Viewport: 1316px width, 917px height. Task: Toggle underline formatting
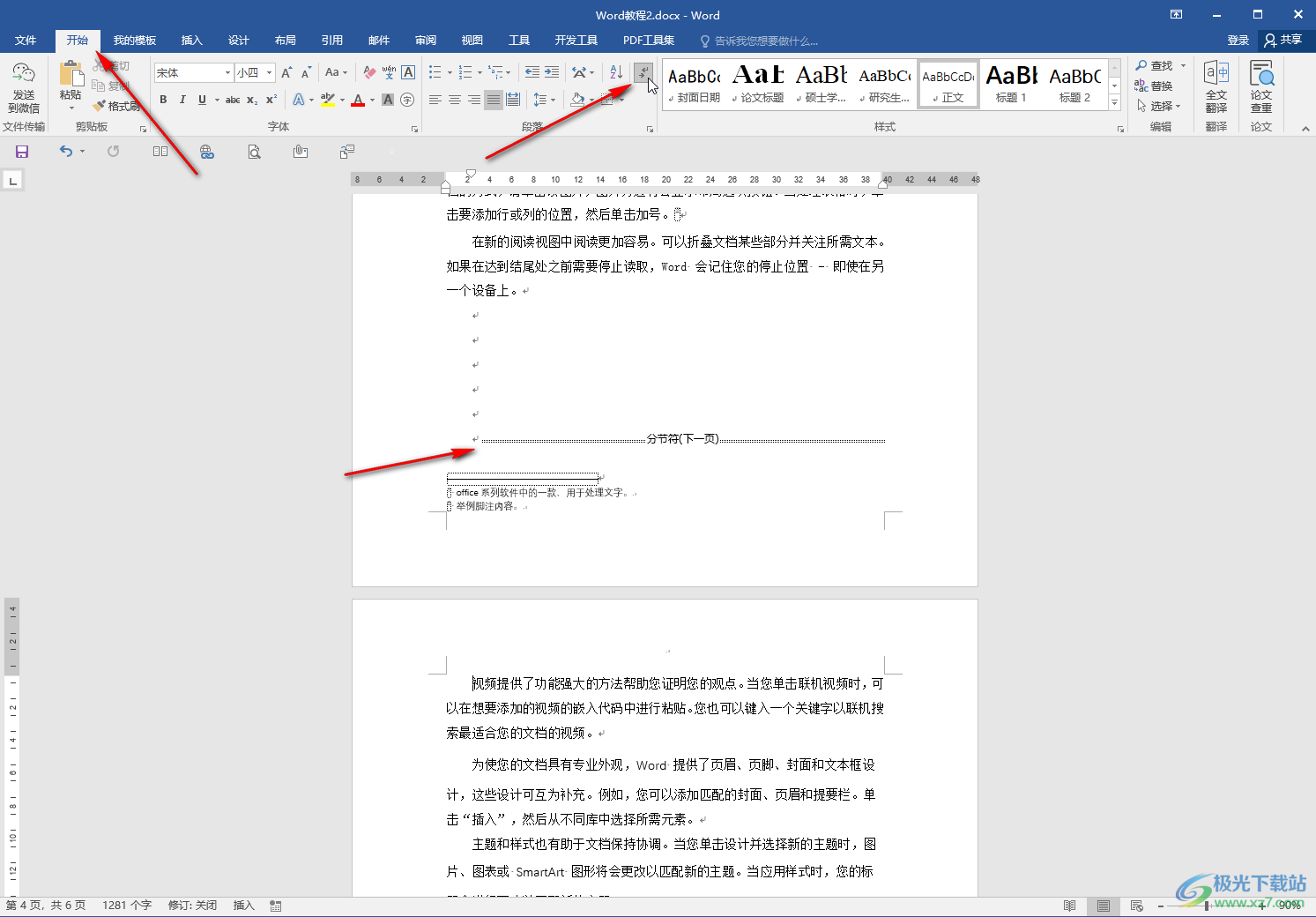click(202, 100)
